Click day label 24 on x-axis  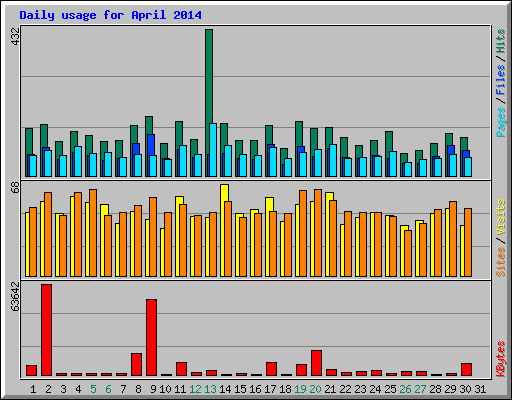tap(375, 389)
